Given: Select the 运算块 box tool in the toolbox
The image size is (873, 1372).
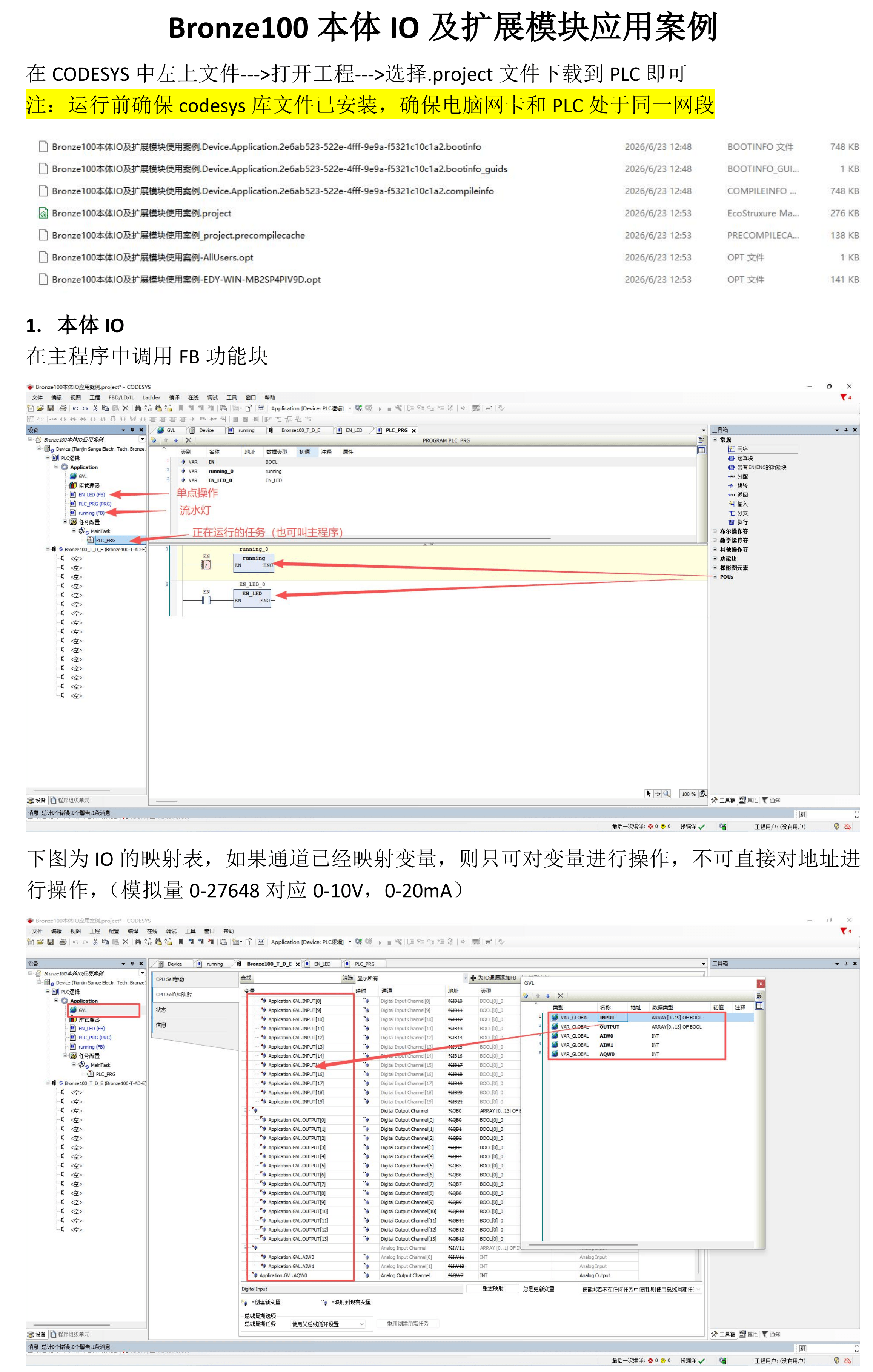Looking at the screenshot, I should pyautogui.click(x=741, y=458).
